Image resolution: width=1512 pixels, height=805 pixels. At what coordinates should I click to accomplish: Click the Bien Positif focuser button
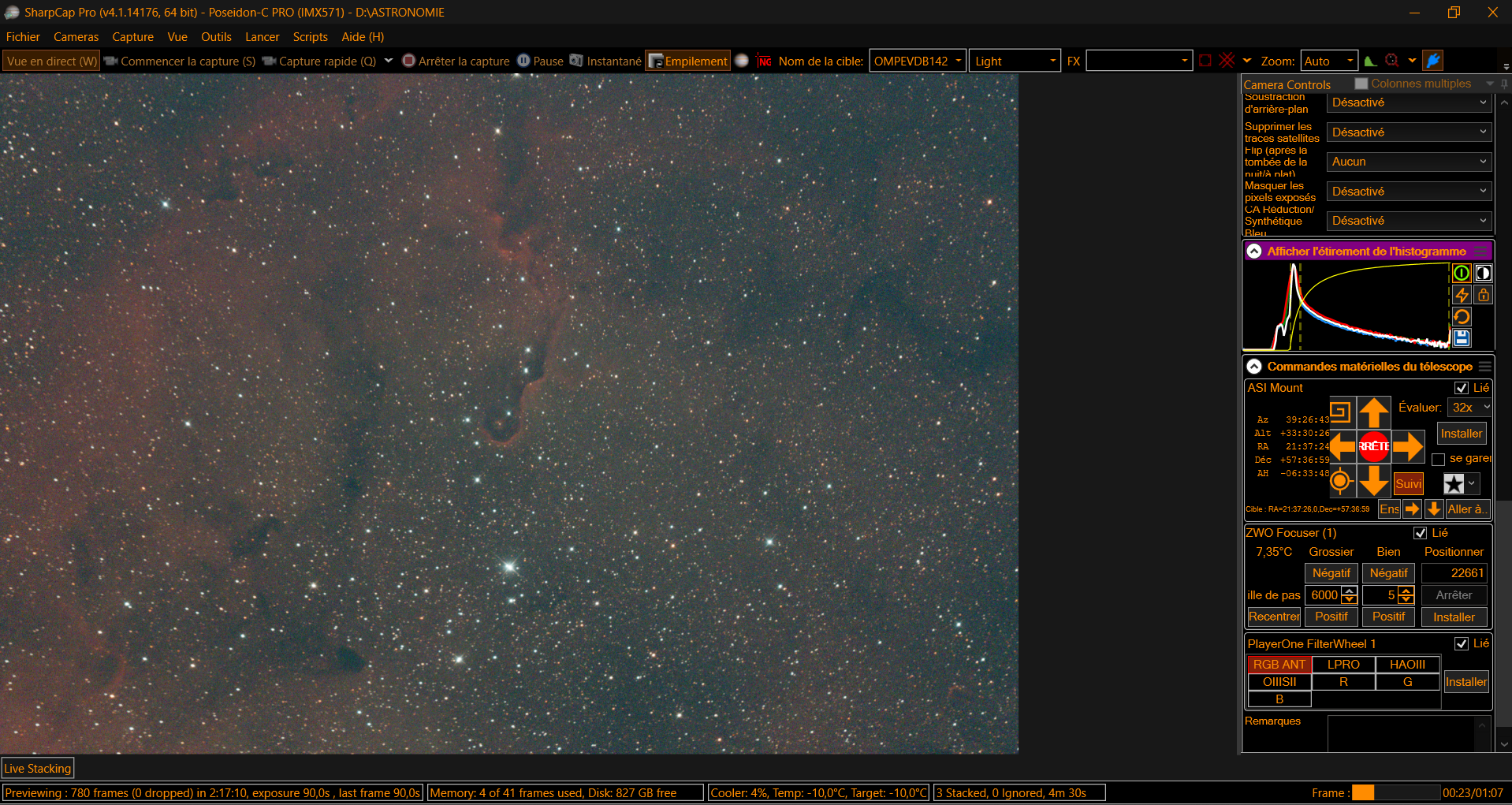(1388, 617)
